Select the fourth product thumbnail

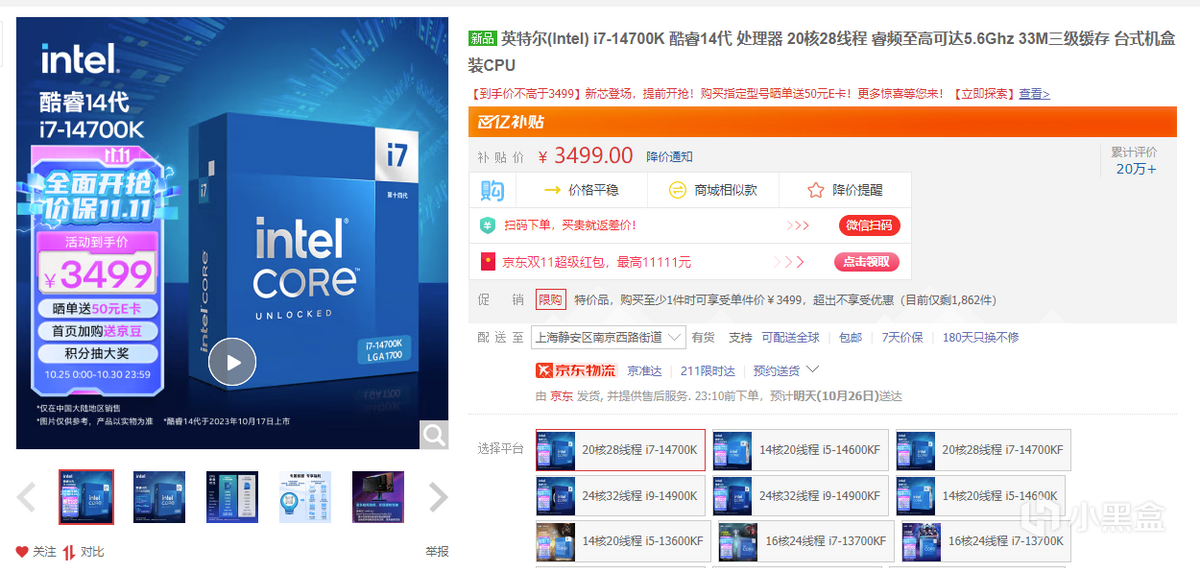tap(305, 497)
